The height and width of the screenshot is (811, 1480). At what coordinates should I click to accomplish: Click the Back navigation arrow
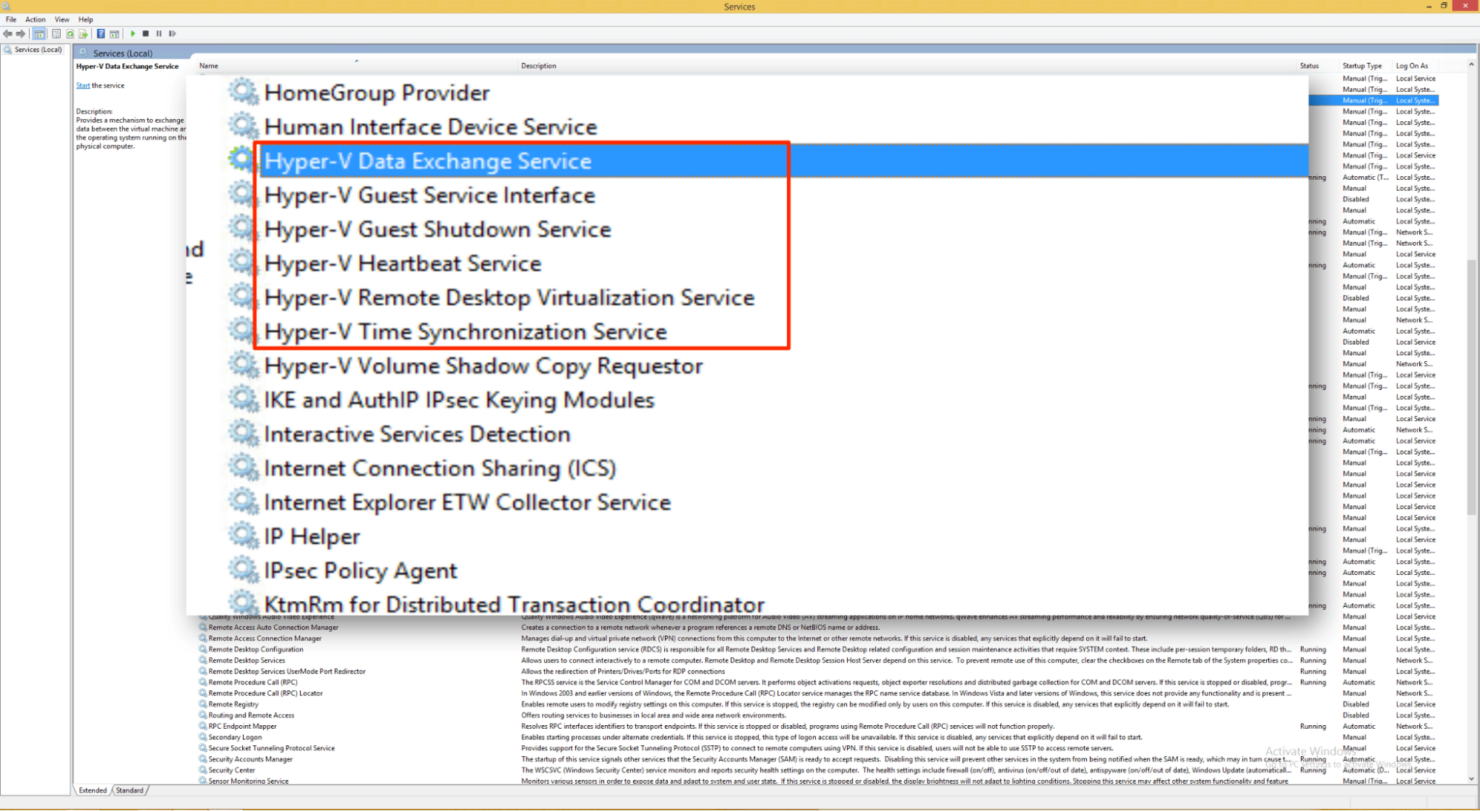pyautogui.click(x=7, y=33)
